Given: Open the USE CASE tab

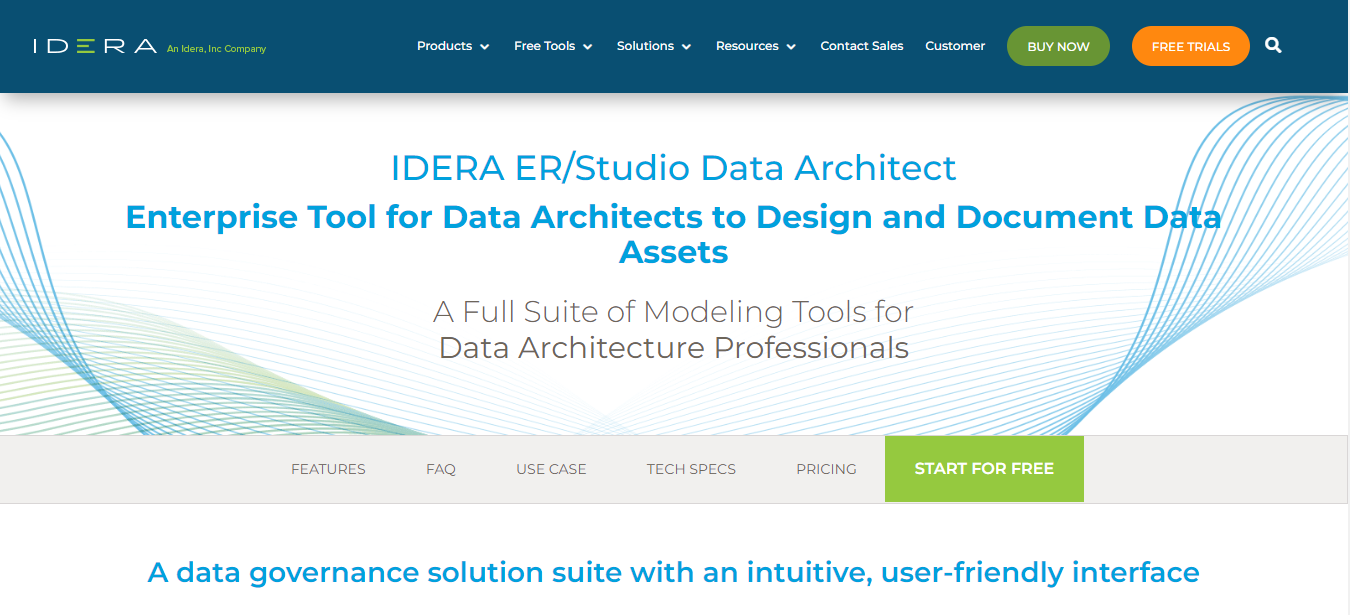Looking at the screenshot, I should (x=551, y=468).
